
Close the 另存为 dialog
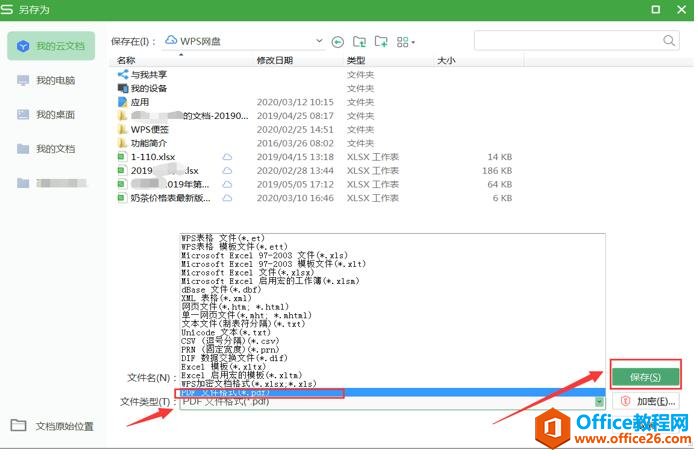pyautogui.click(x=681, y=9)
